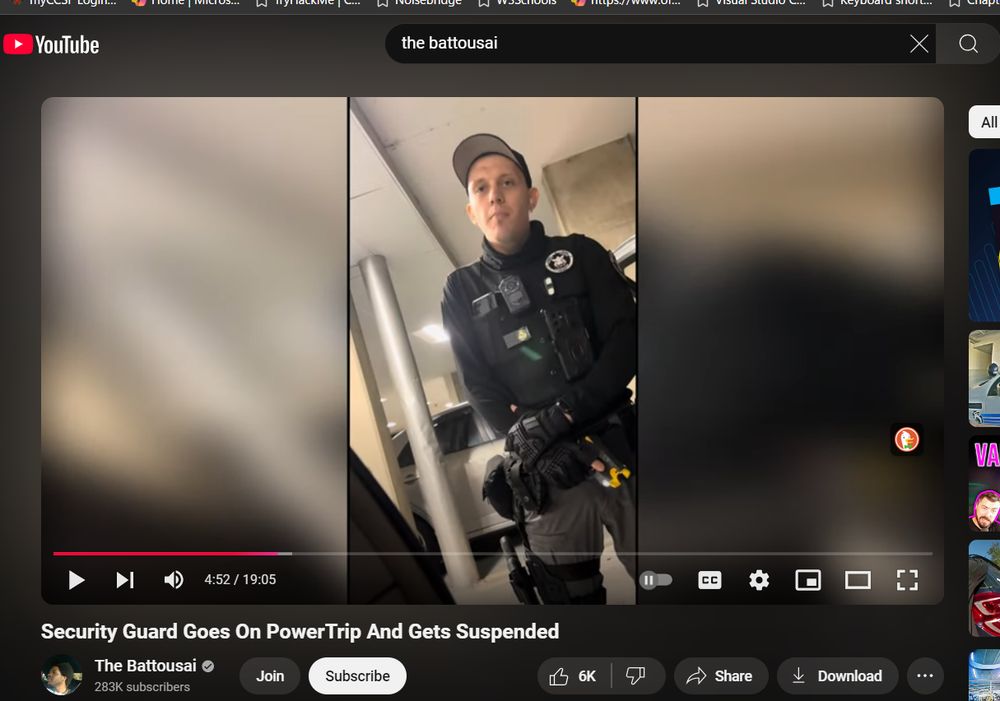Open the search magnifier icon

point(967,44)
